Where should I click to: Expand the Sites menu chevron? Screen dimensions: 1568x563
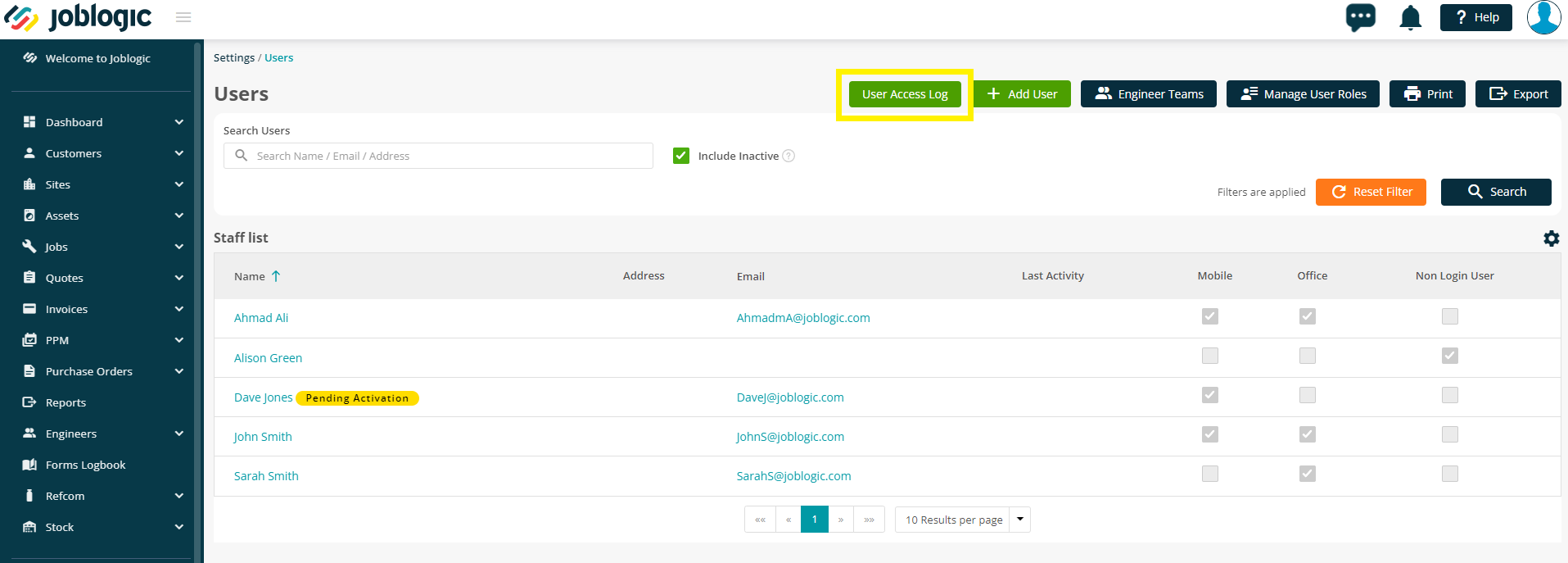pyautogui.click(x=179, y=184)
